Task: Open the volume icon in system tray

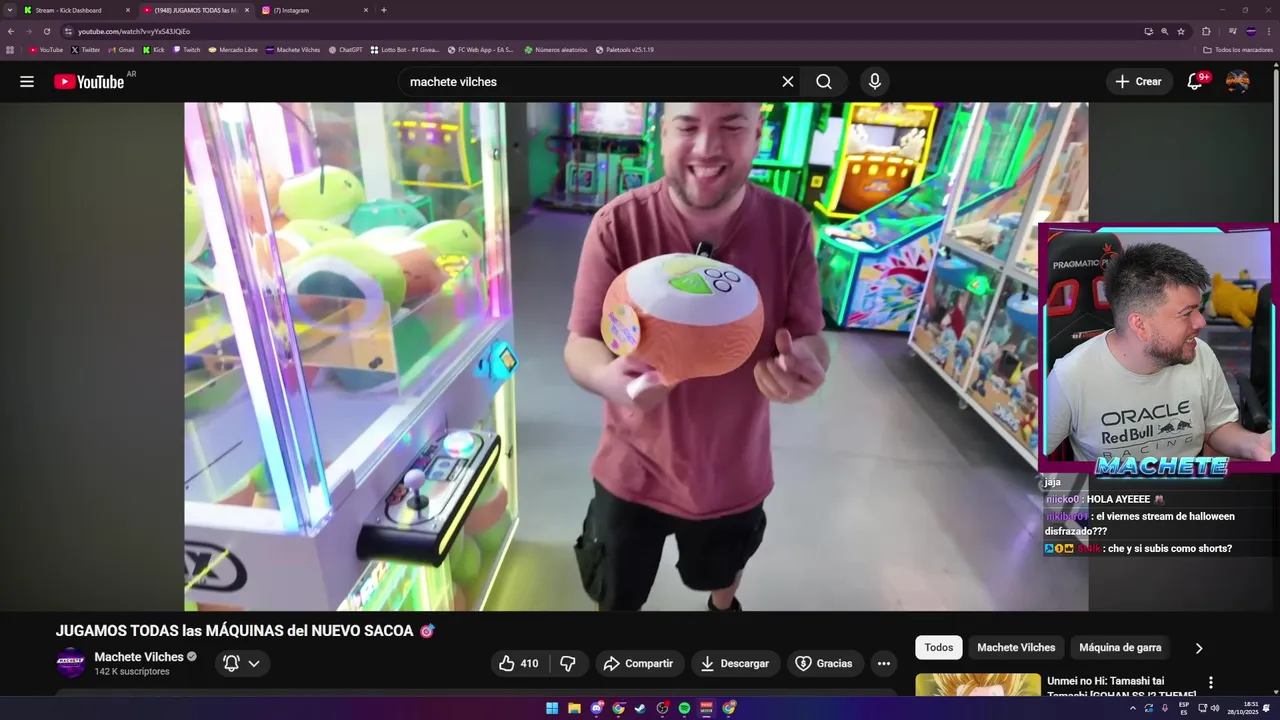Action: click(x=1215, y=708)
